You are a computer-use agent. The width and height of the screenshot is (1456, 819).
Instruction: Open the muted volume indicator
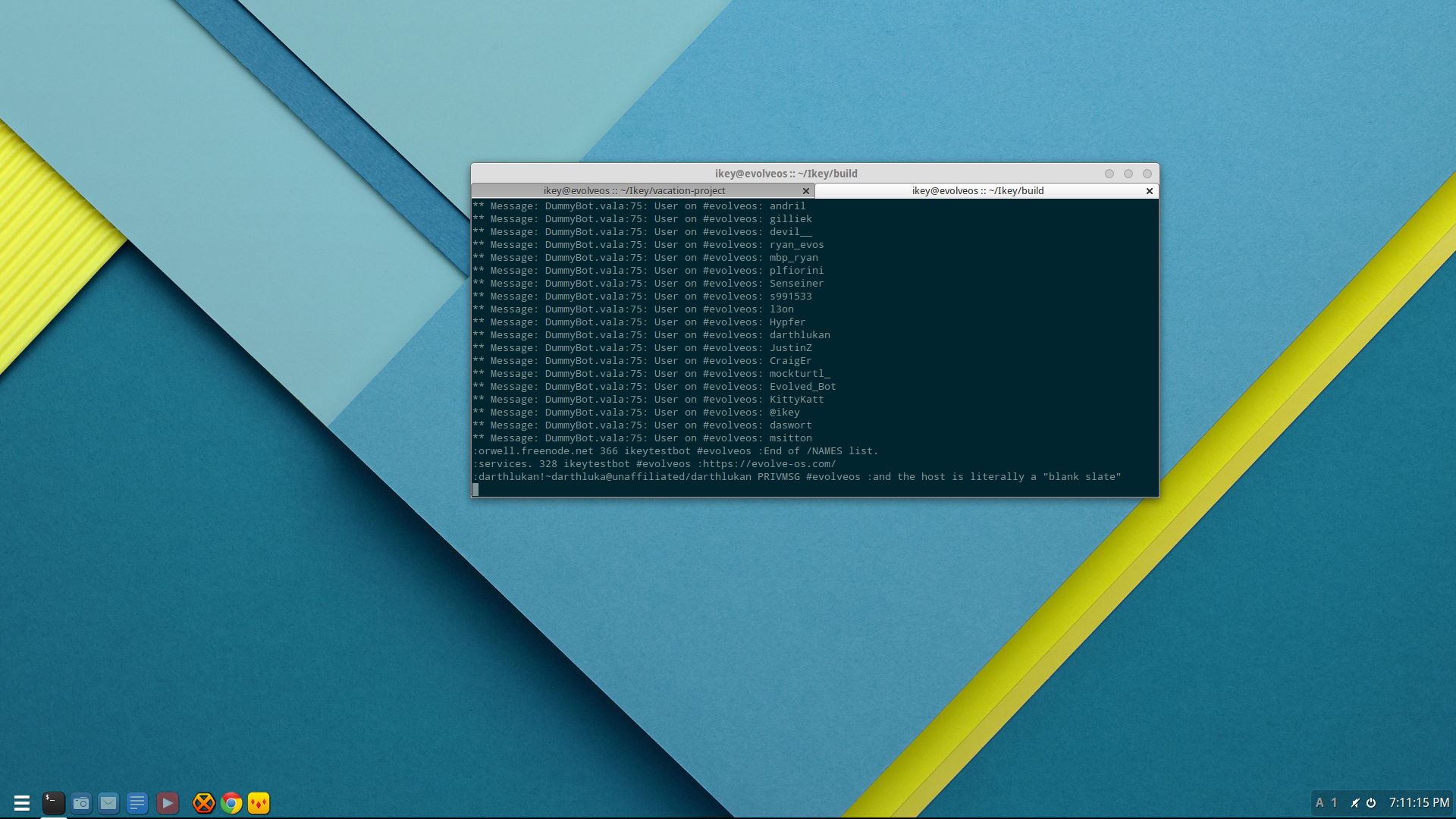point(1355,802)
